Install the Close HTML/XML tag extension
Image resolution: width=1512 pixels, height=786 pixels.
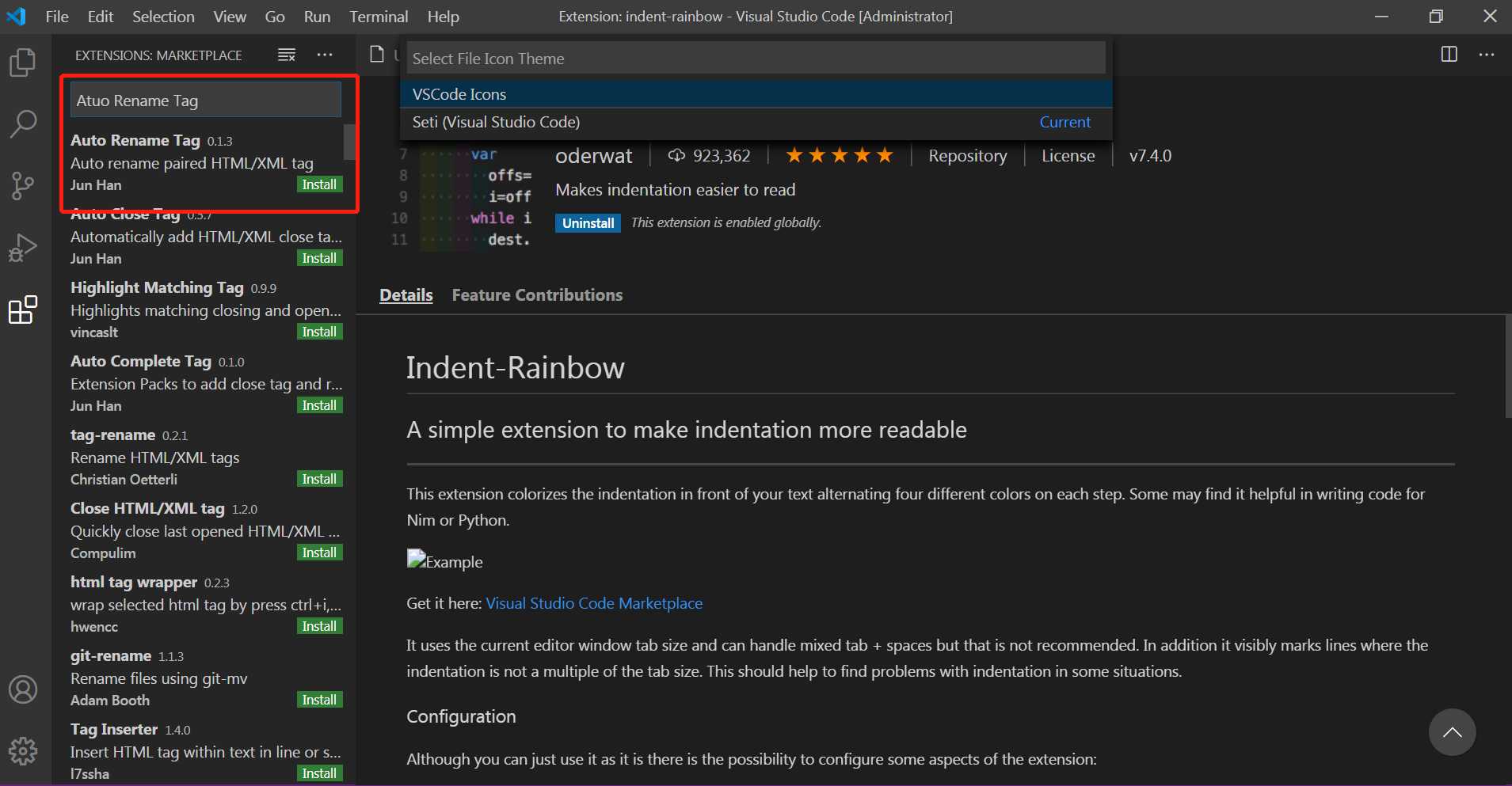320,552
